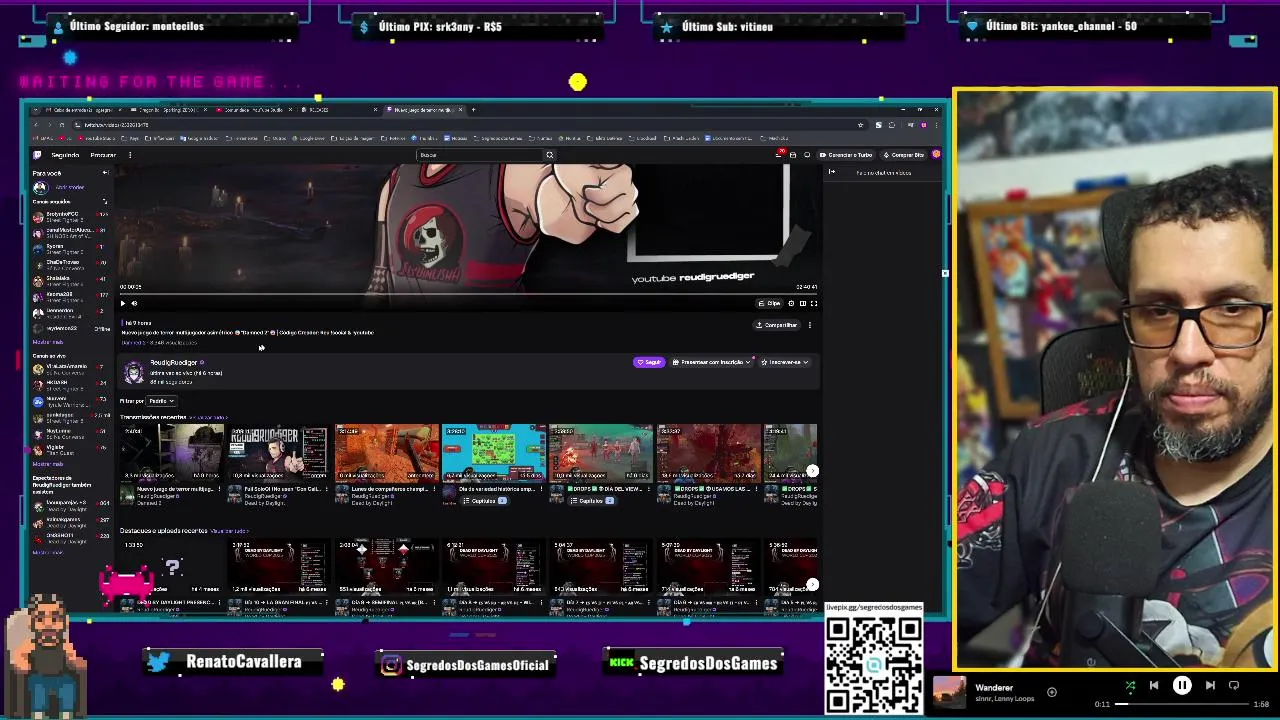Open Twitch notifications bell with red badge
This screenshot has height=720, width=1280.
[x=779, y=154]
